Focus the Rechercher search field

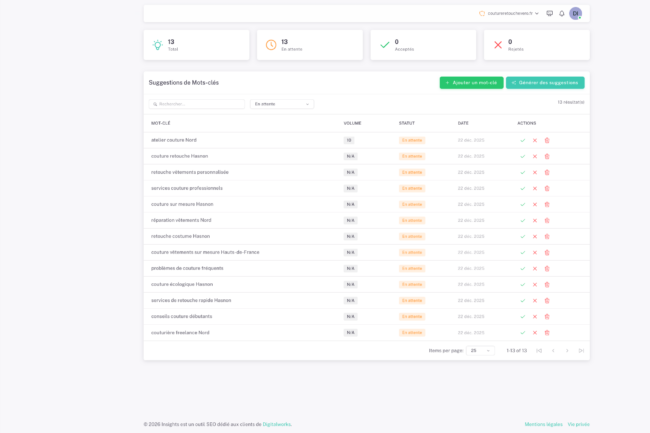point(197,104)
